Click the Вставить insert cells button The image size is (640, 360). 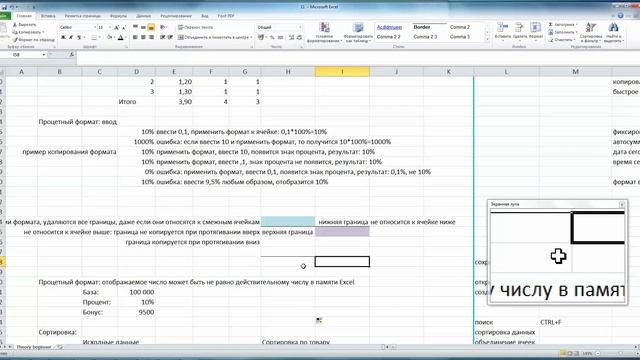[502, 32]
